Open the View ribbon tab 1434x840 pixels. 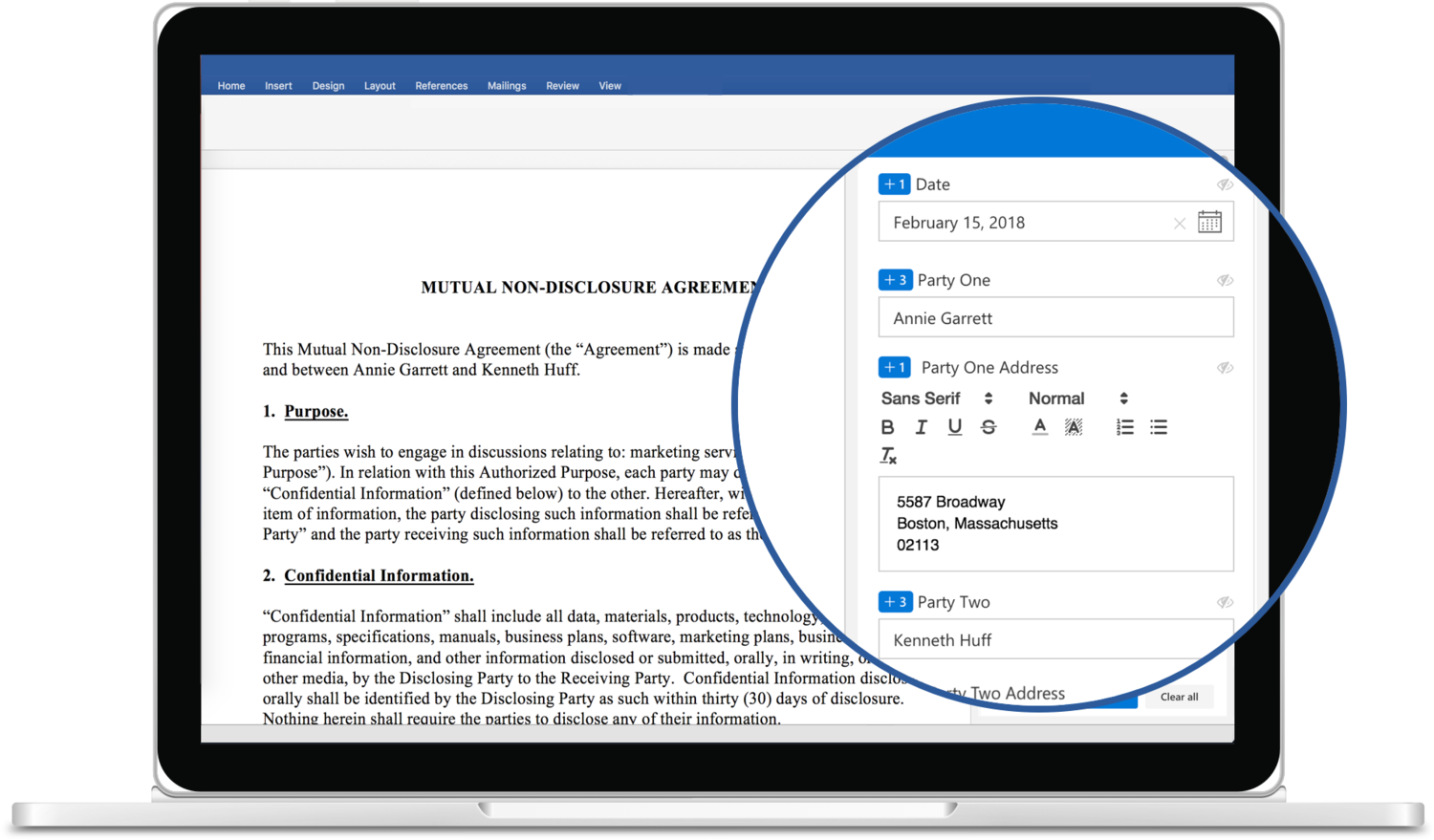point(610,86)
